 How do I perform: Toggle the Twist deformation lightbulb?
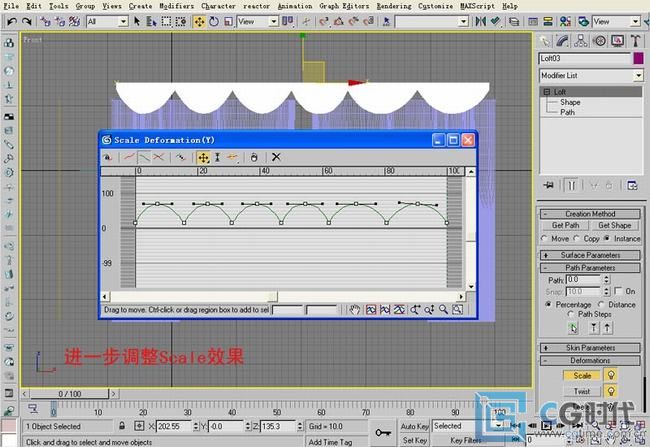[x=611, y=391]
